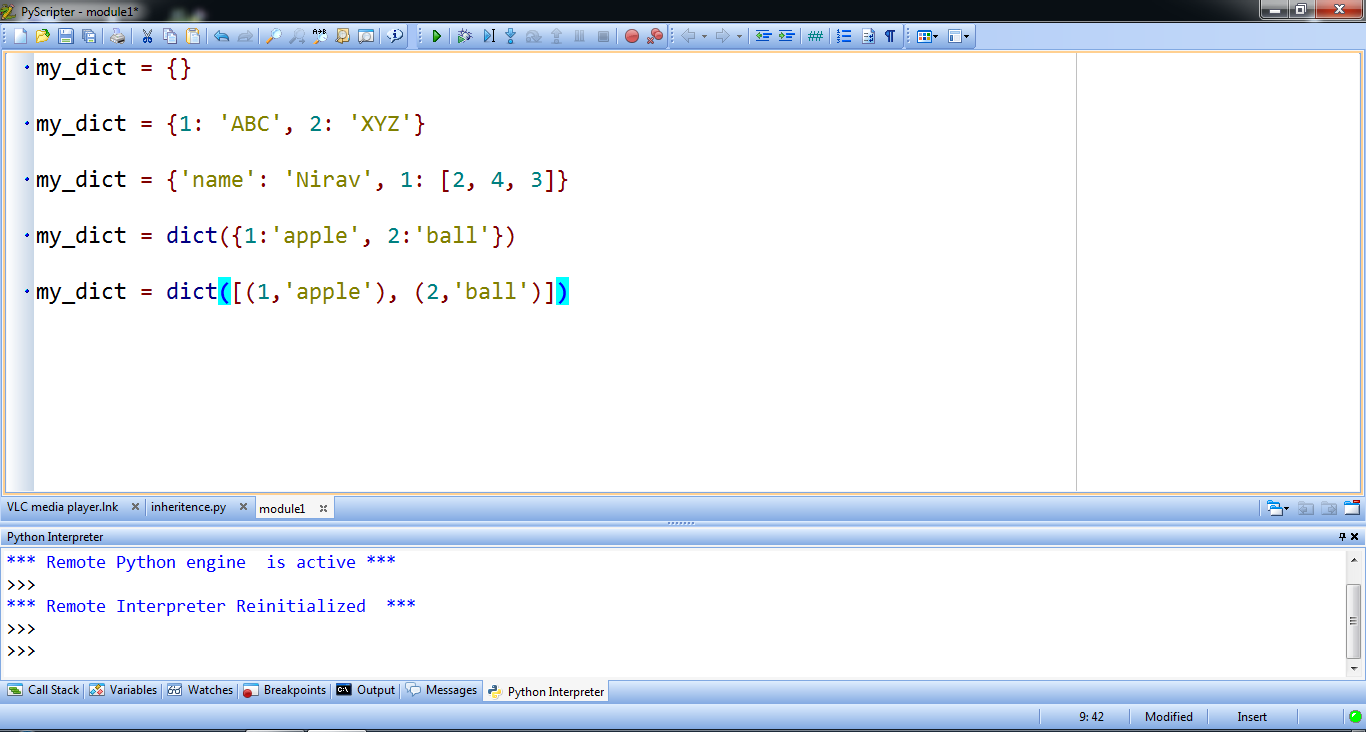This screenshot has width=1366, height=732.
Task: Toggle the special characters (¶) display
Action: tap(890, 36)
